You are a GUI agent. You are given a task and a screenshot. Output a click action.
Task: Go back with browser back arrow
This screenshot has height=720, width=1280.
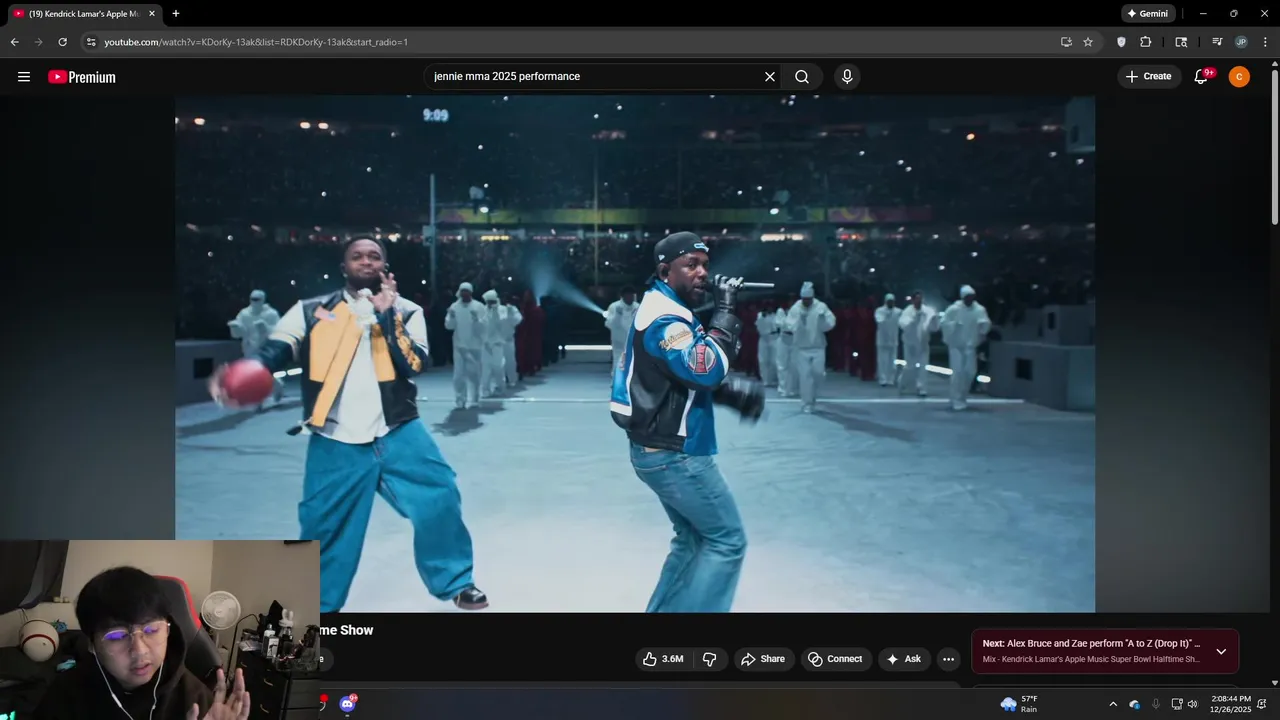pos(14,42)
